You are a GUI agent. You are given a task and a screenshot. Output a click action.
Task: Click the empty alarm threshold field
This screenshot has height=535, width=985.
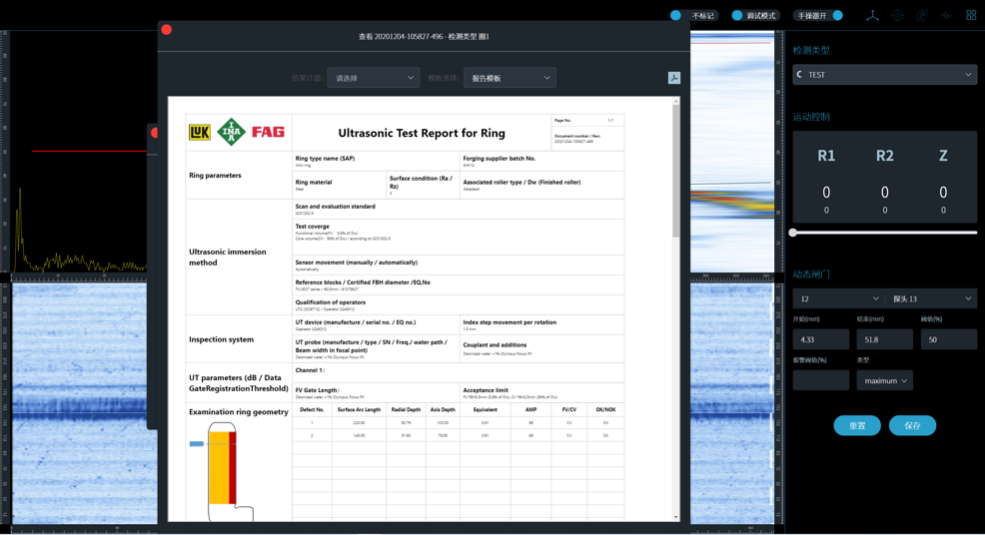click(820, 381)
